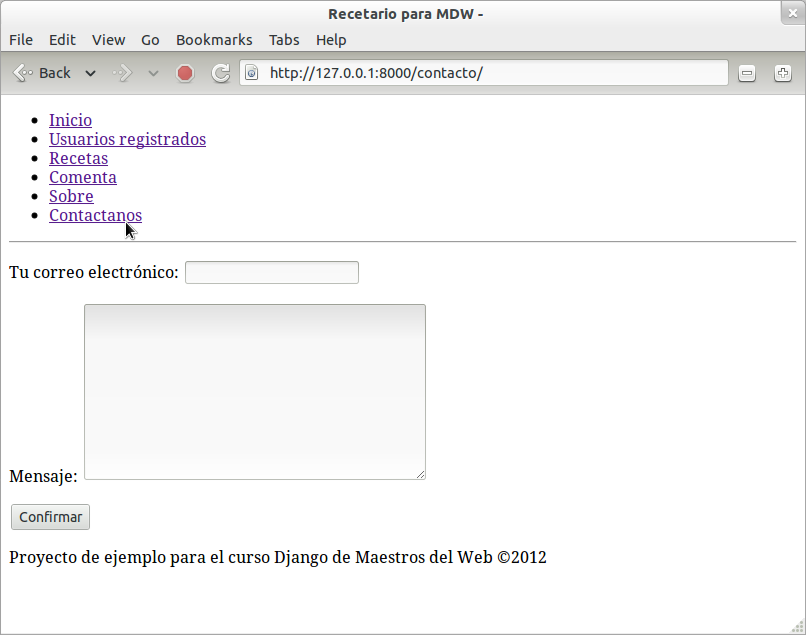
Task: Click inside the Mensaje text area
Action: [254, 391]
